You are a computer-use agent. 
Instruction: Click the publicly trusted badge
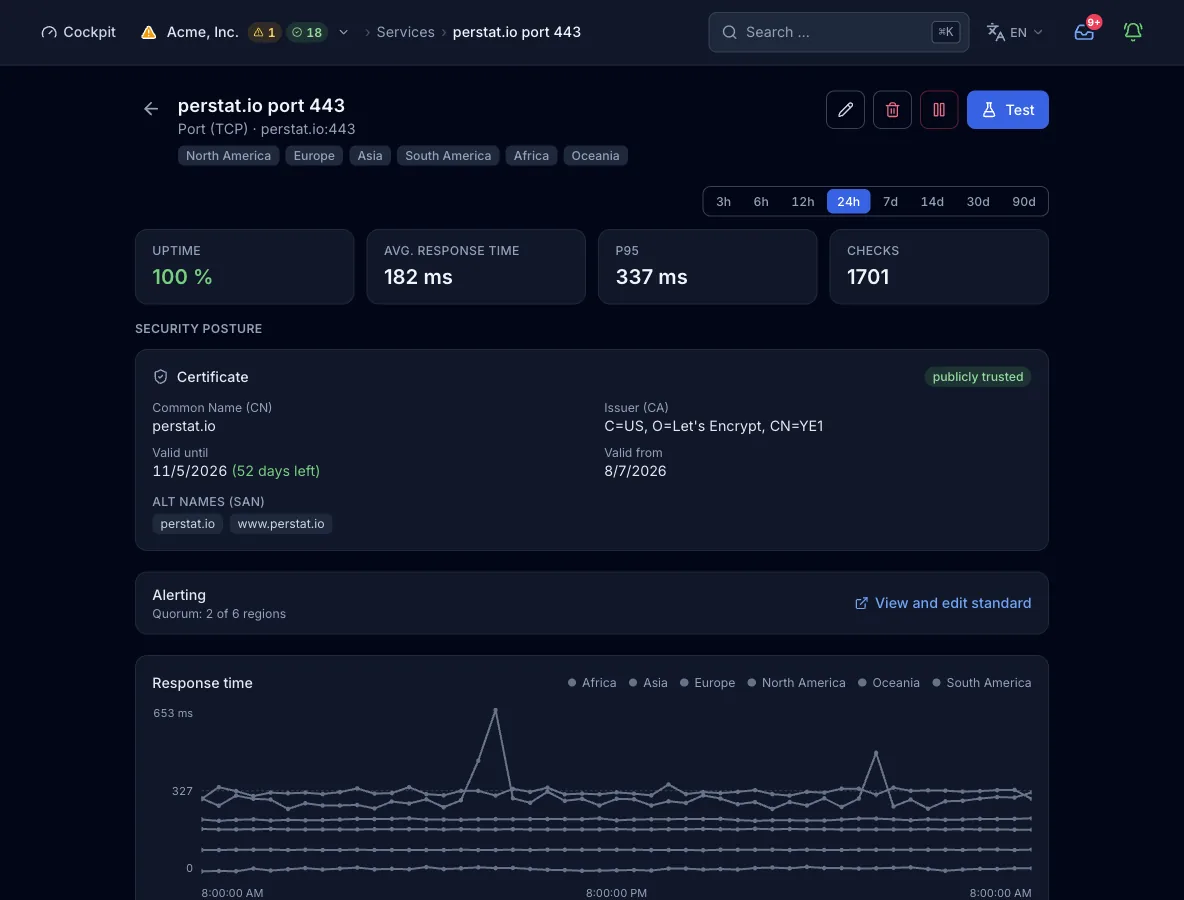pyautogui.click(x=977, y=377)
